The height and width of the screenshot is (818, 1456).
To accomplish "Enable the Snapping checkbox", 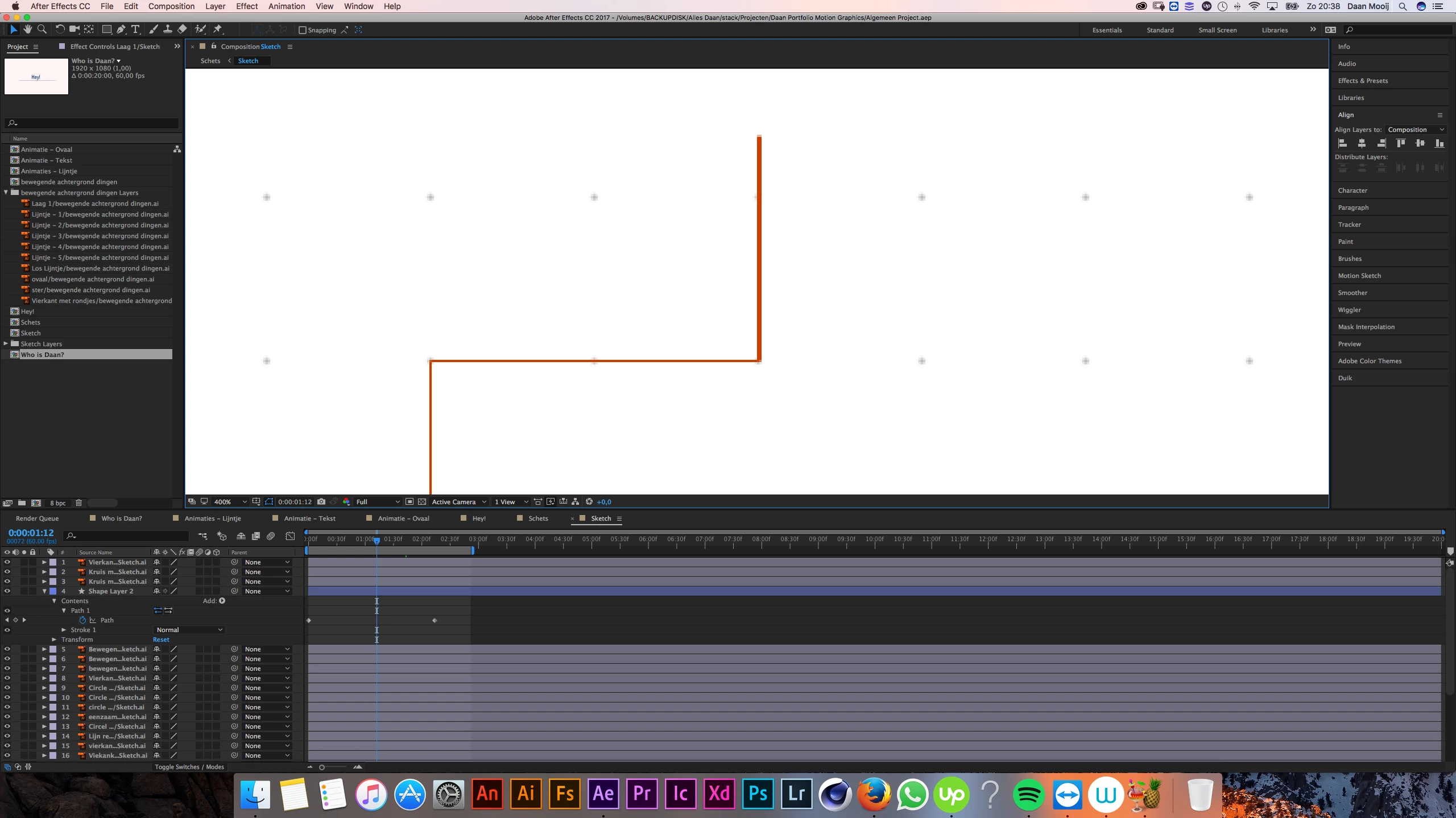I will [x=303, y=30].
